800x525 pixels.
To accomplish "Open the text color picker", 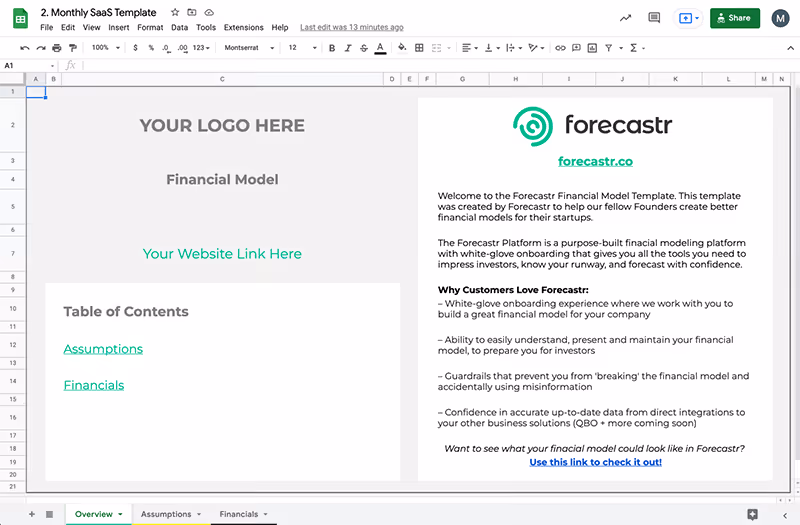I will [380, 48].
